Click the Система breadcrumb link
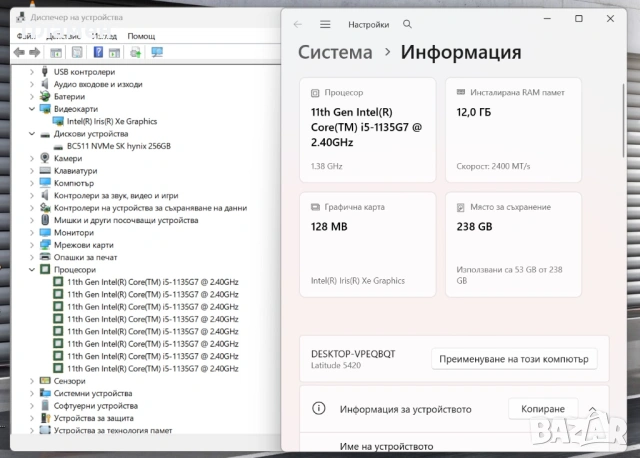 pos(335,52)
